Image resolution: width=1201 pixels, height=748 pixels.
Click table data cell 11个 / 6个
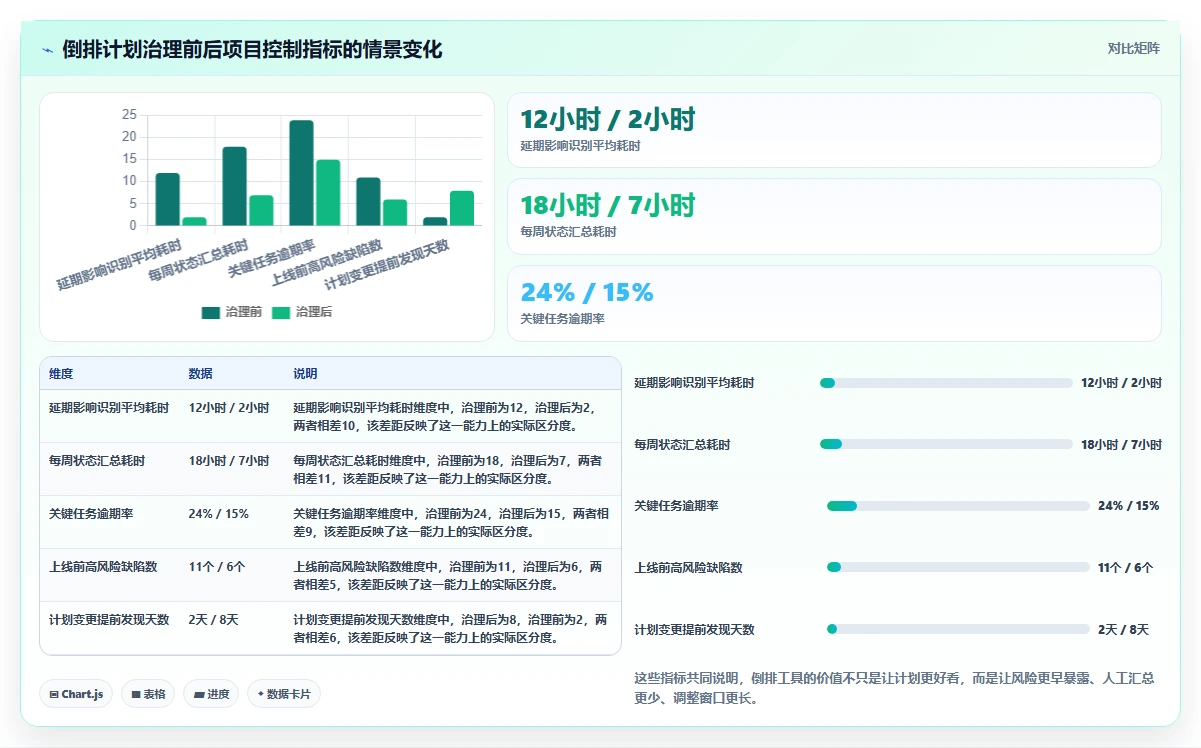point(216,567)
